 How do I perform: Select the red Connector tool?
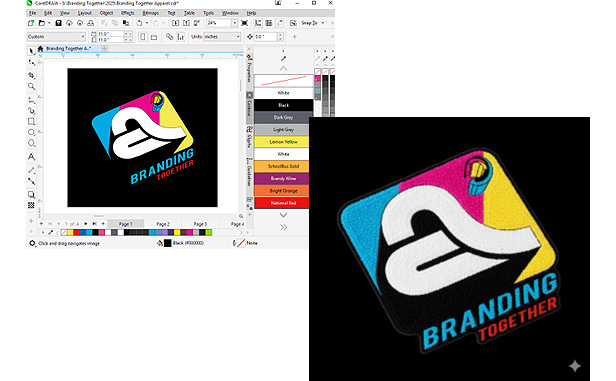31,181
